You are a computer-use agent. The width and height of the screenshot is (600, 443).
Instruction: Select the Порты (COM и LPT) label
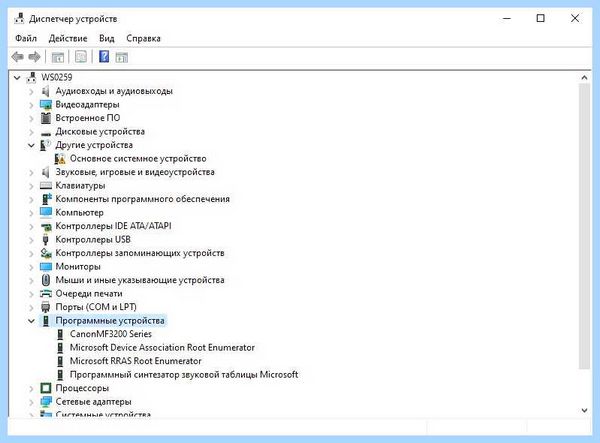point(96,307)
